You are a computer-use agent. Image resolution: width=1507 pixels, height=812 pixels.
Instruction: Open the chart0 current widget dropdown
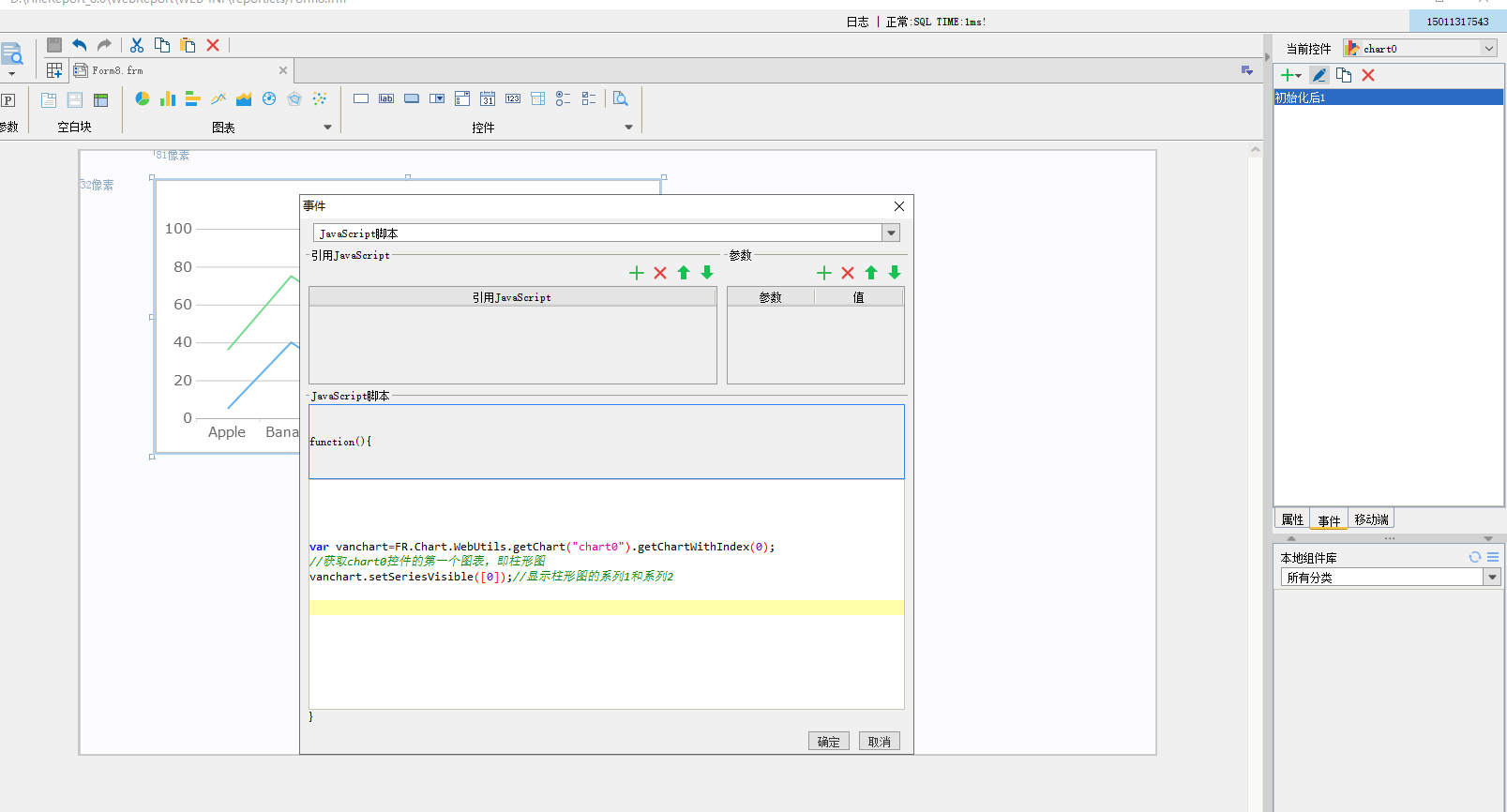coord(1489,49)
